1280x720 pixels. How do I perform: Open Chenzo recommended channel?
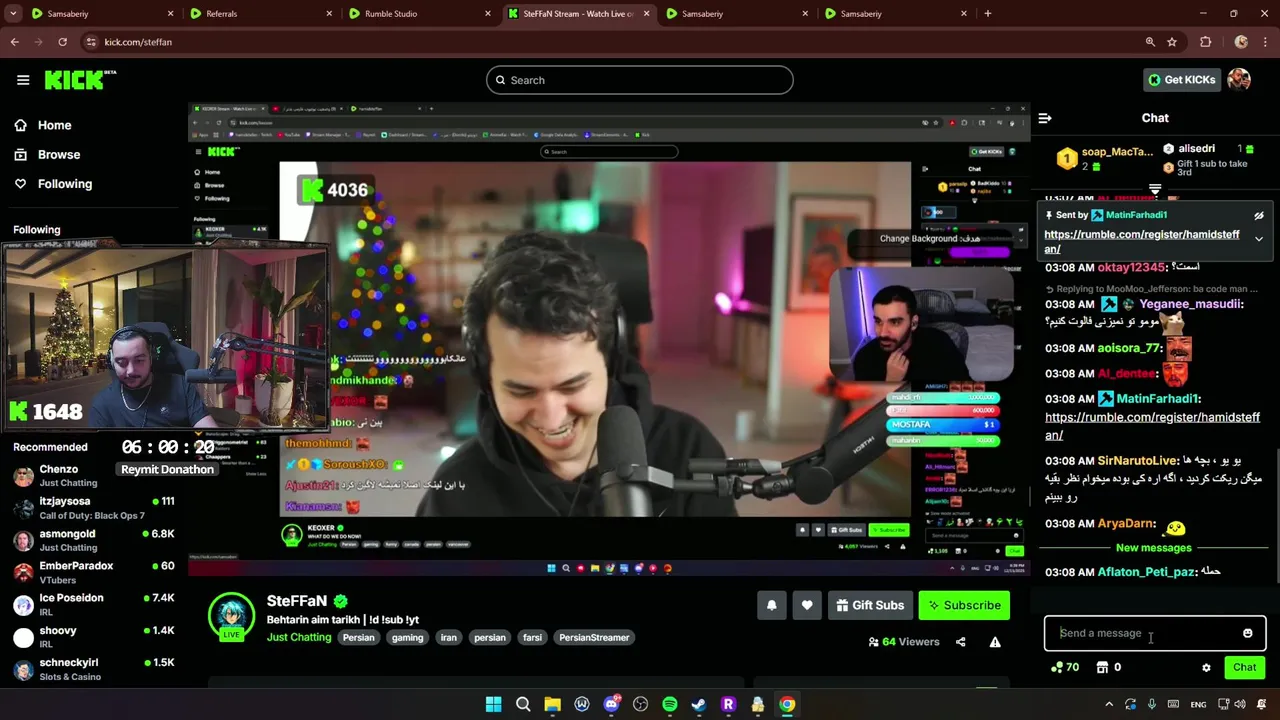(94, 476)
